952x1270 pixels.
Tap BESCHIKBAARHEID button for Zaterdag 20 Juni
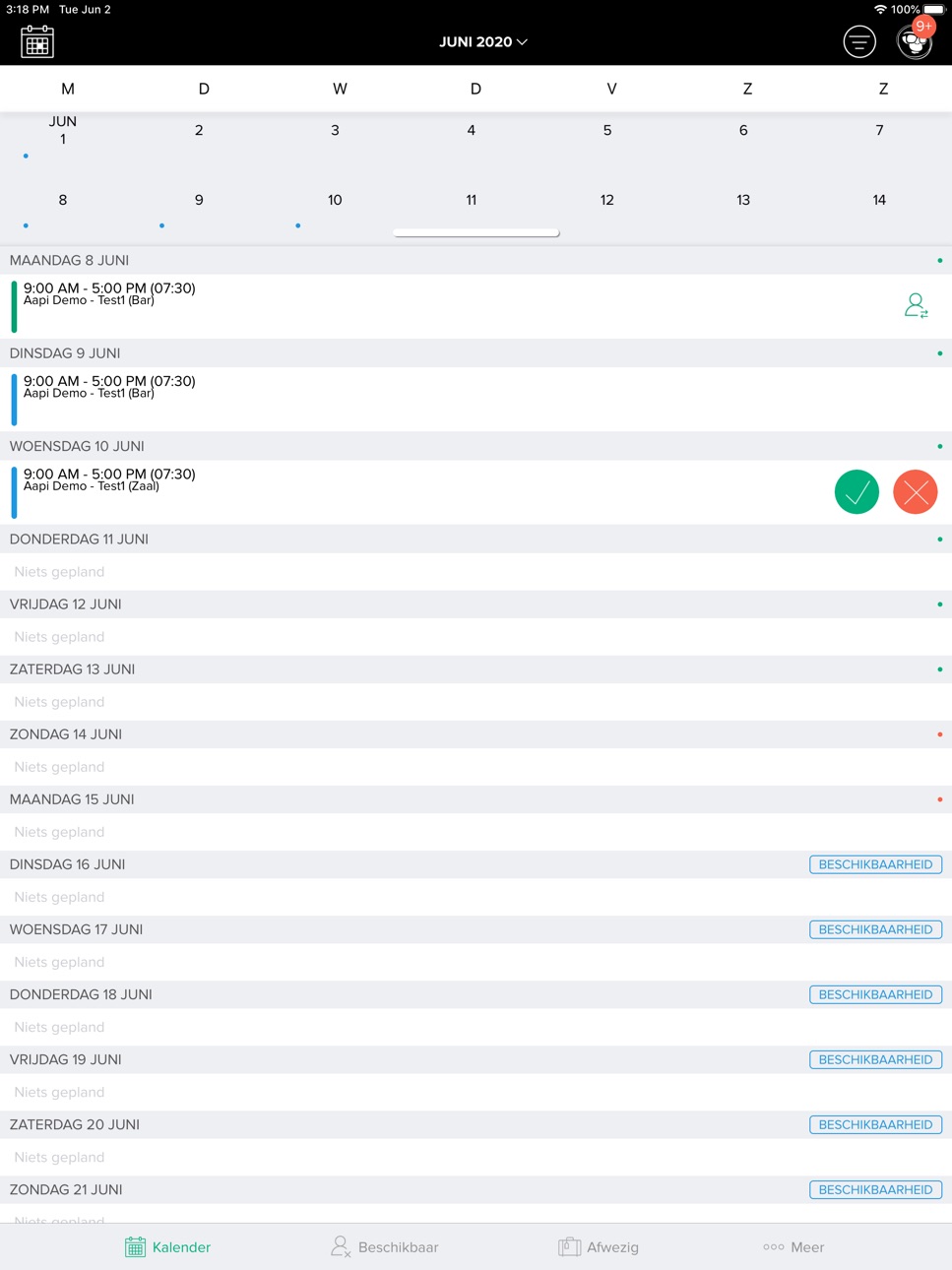pos(875,1124)
